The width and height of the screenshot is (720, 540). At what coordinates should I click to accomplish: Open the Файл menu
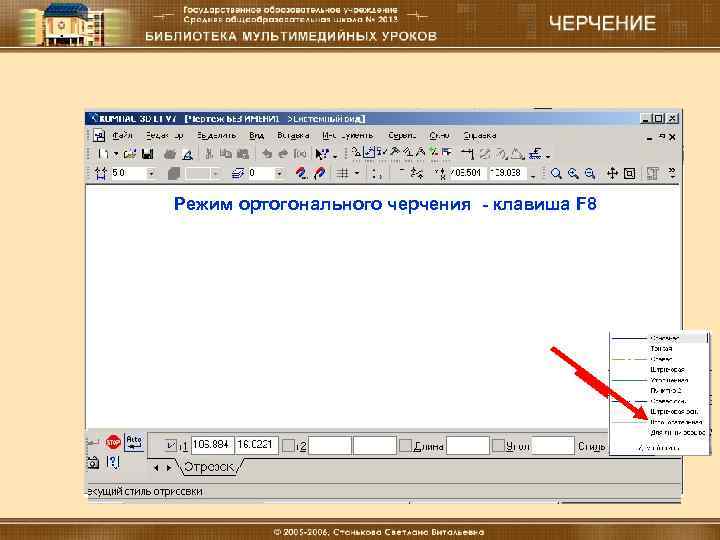(122, 135)
